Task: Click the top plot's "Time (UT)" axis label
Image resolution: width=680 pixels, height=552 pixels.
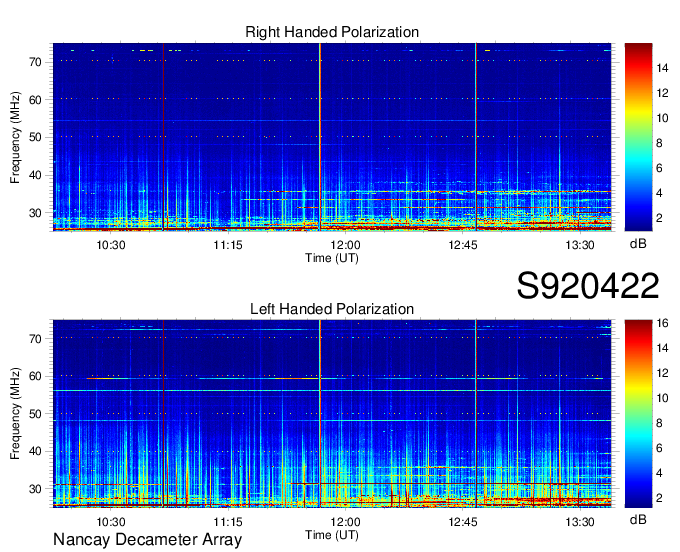Action: (x=332, y=258)
